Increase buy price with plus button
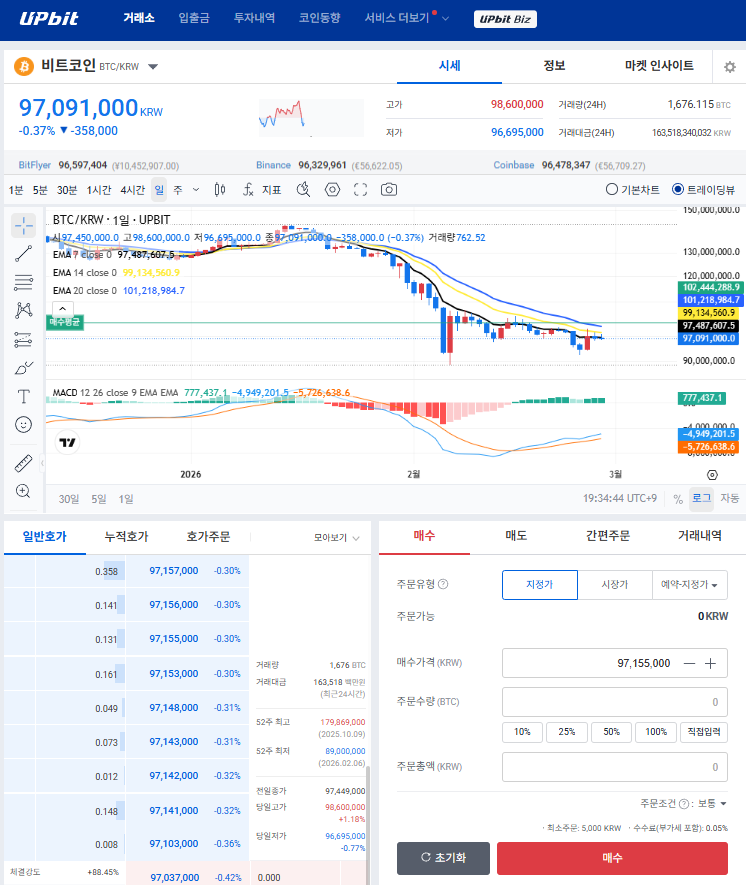 coord(710,663)
